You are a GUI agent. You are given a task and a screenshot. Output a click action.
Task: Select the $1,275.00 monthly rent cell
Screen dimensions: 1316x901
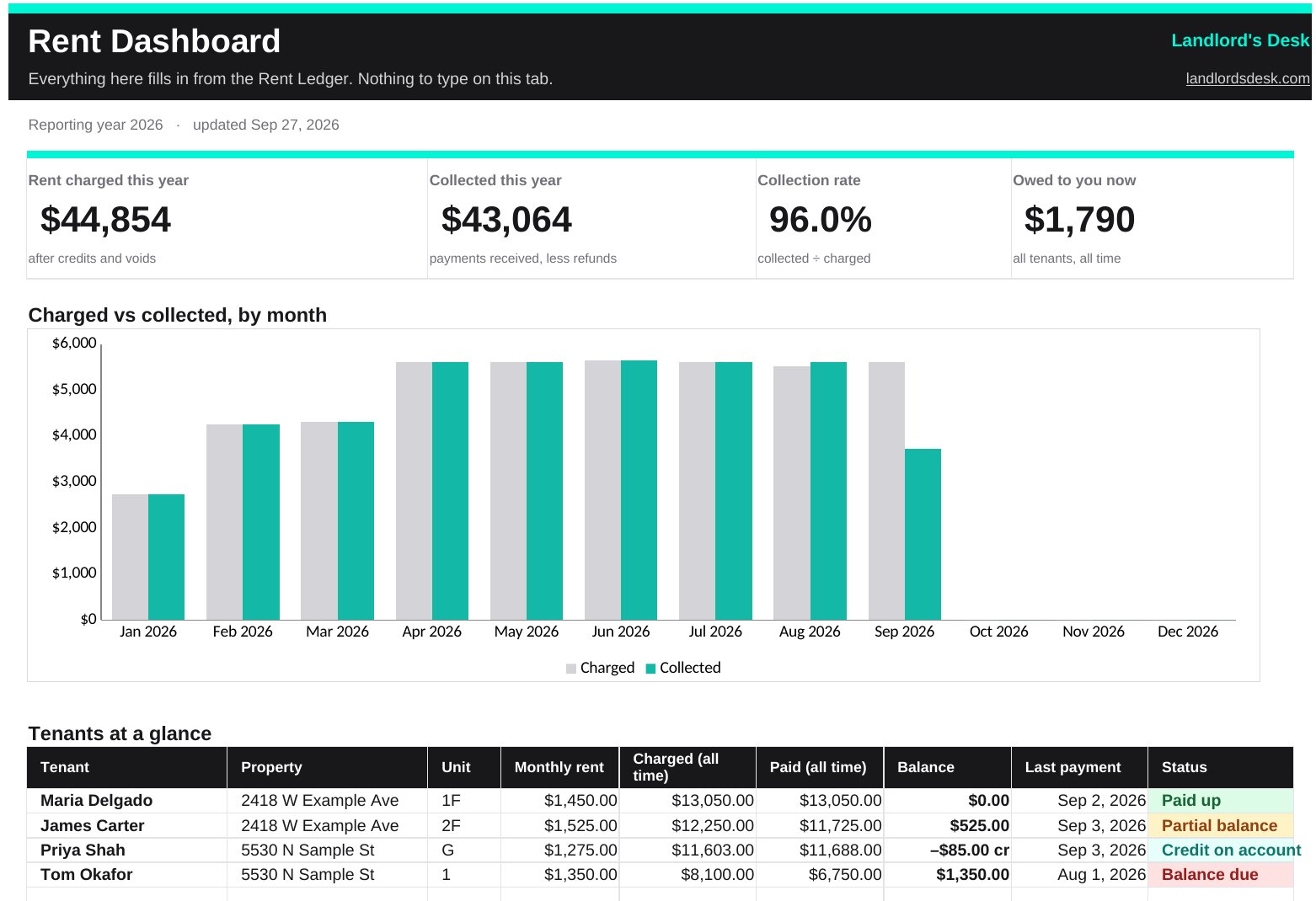click(x=559, y=850)
